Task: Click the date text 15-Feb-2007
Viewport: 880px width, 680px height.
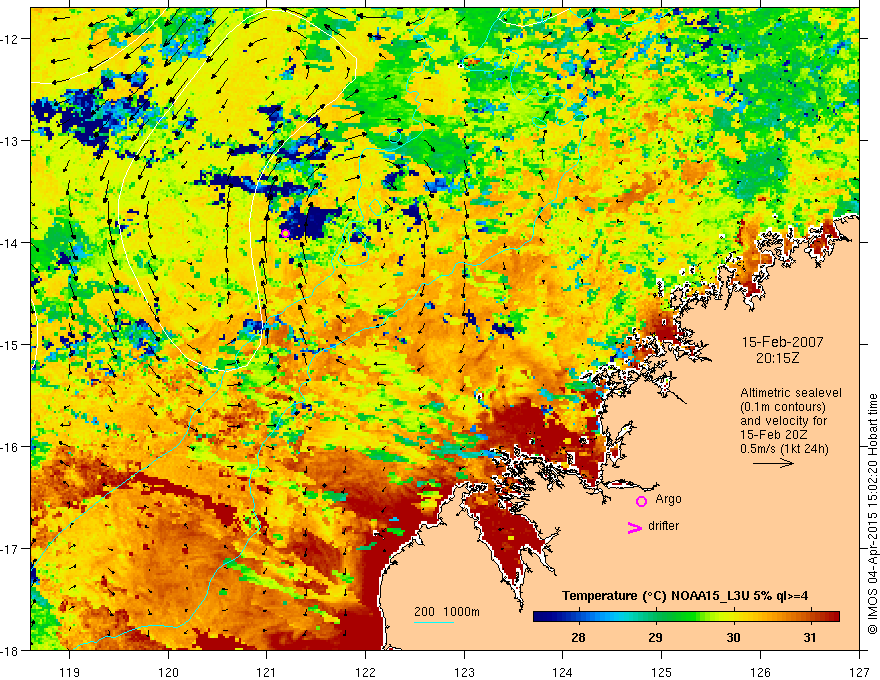Action: click(782, 342)
